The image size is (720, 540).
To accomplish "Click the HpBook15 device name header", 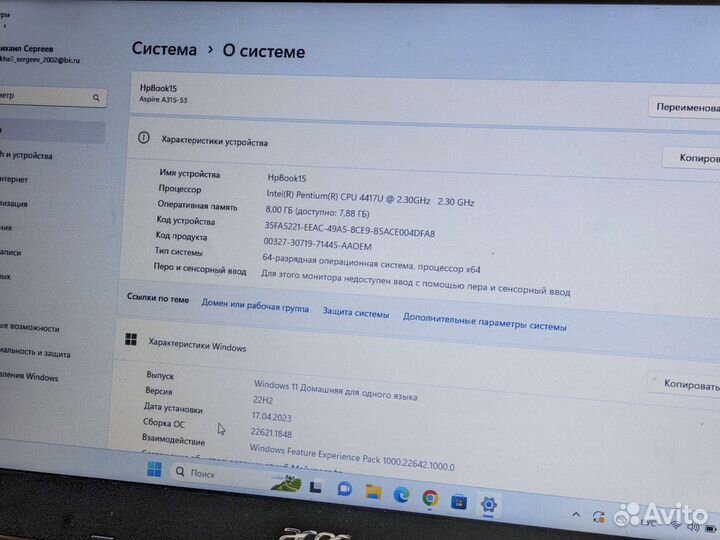I will [x=158, y=88].
